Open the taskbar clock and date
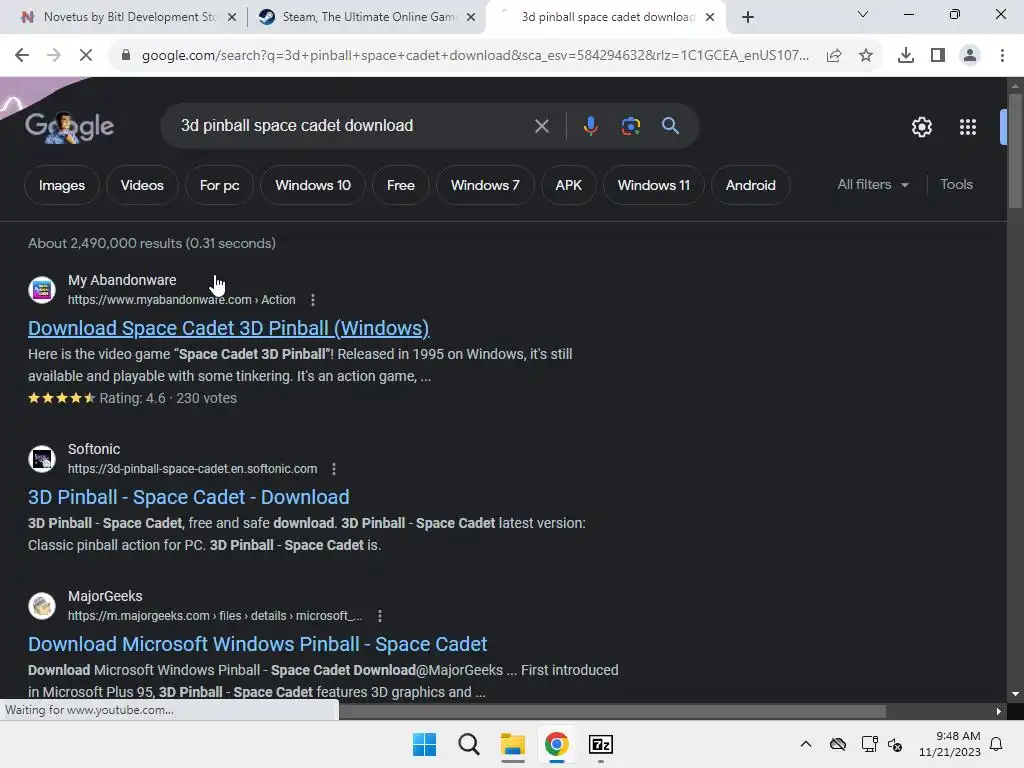The width and height of the screenshot is (1024, 768). pyautogui.click(x=950, y=744)
